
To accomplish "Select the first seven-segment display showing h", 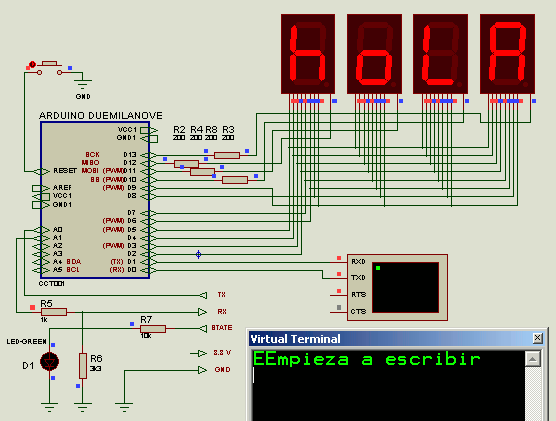I will 308,54.
